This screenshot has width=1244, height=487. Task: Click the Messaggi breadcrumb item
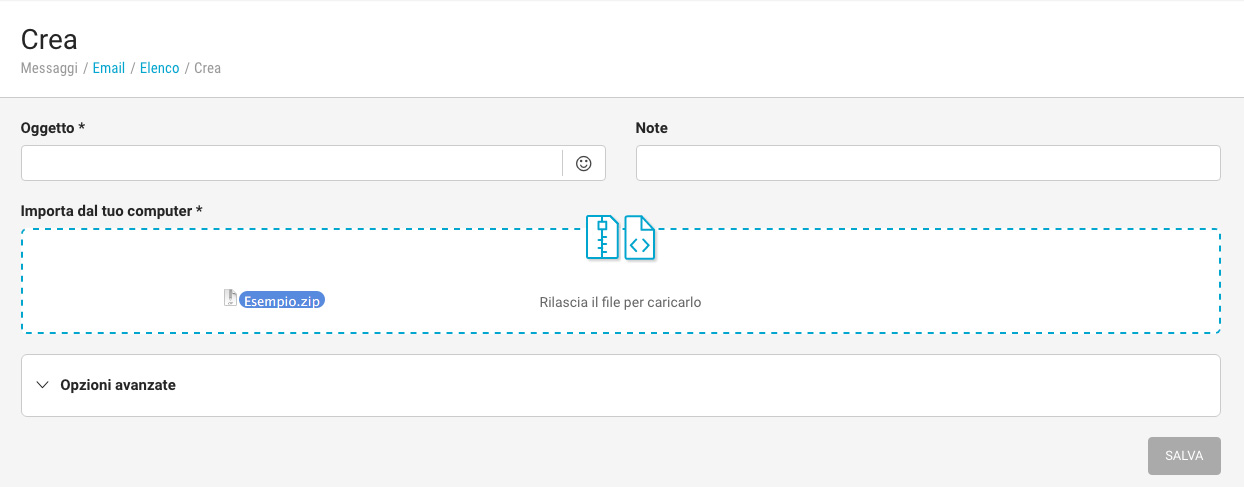click(49, 68)
